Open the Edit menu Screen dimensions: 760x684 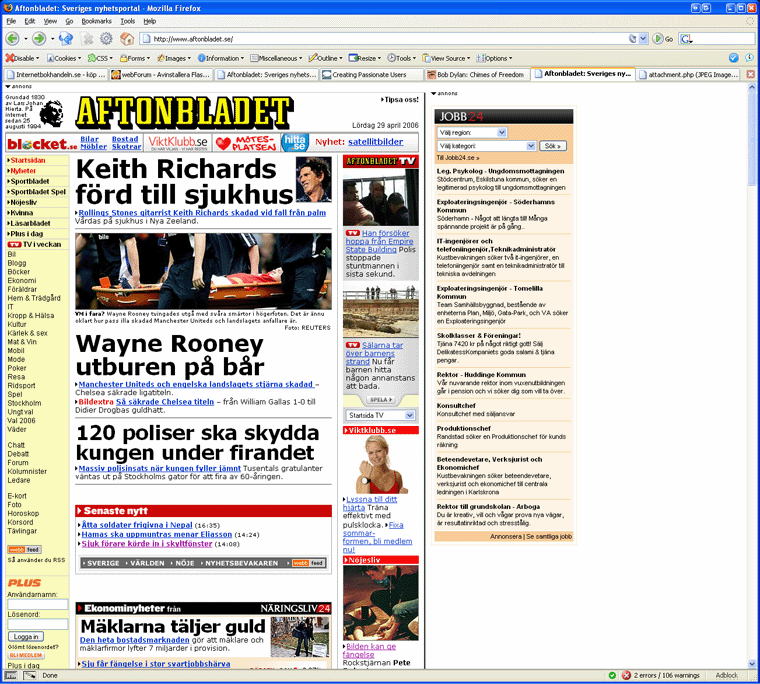pyautogui.click(x=30, y=21)
